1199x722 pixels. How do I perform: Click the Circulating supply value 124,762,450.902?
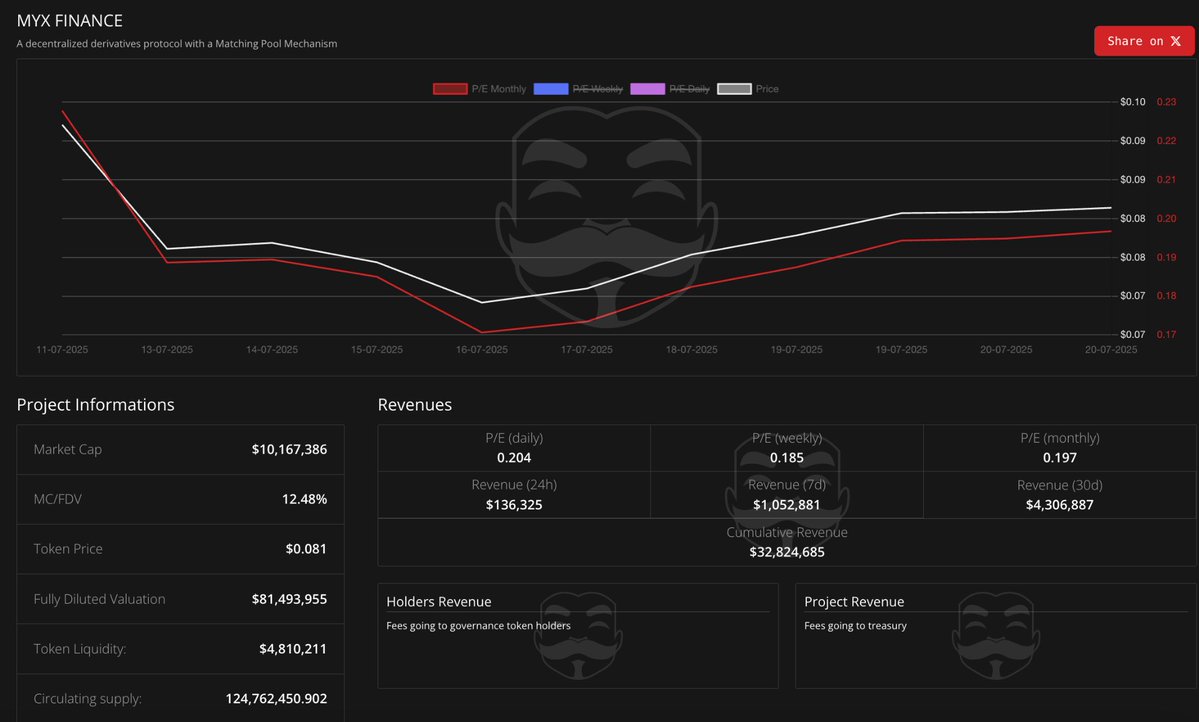pos(276,699)
